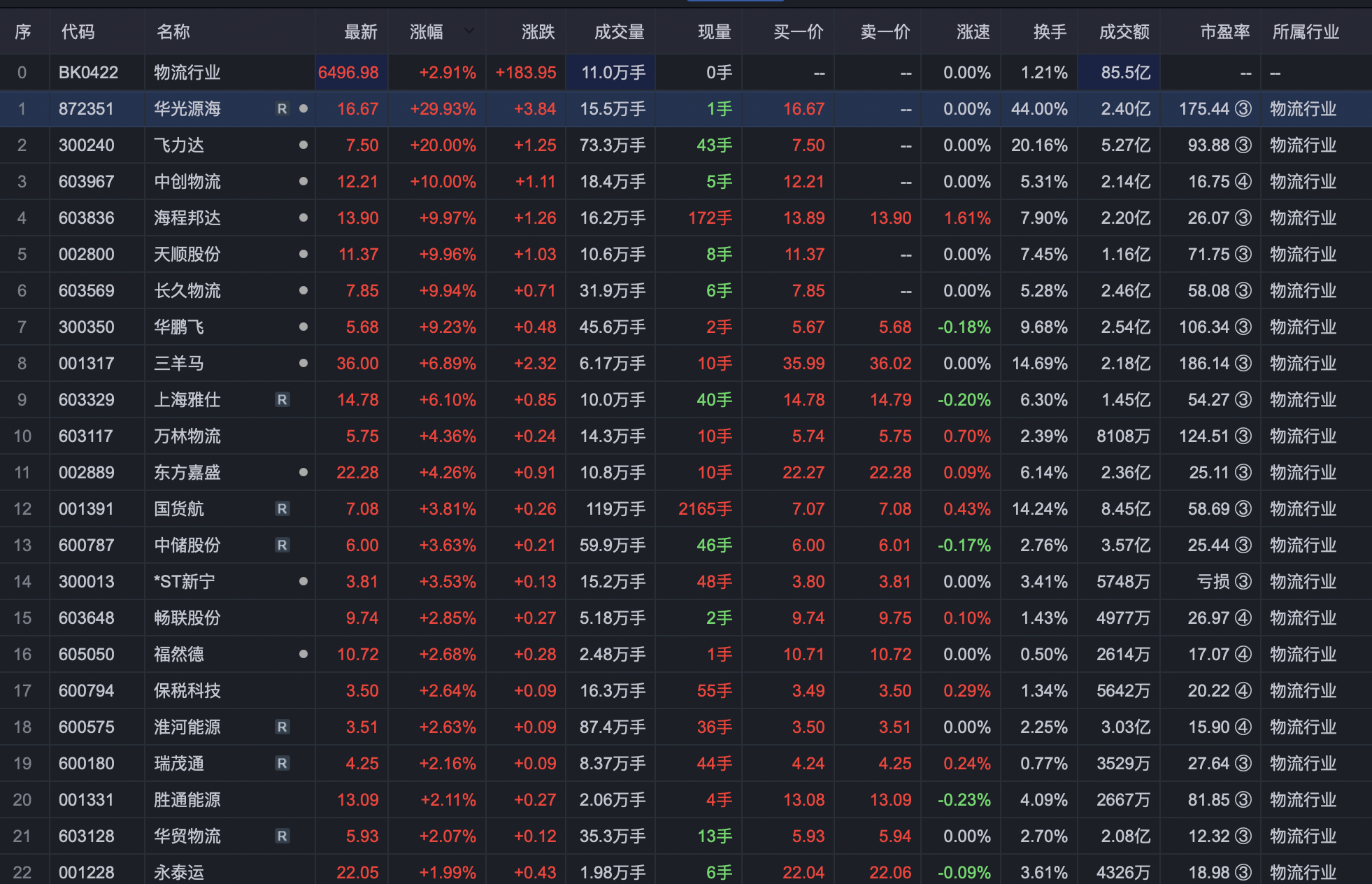Click the circled 4 beside 16.75 P/E
Viewport: 1372px width, 884px height.
(x=1243, y=182)
